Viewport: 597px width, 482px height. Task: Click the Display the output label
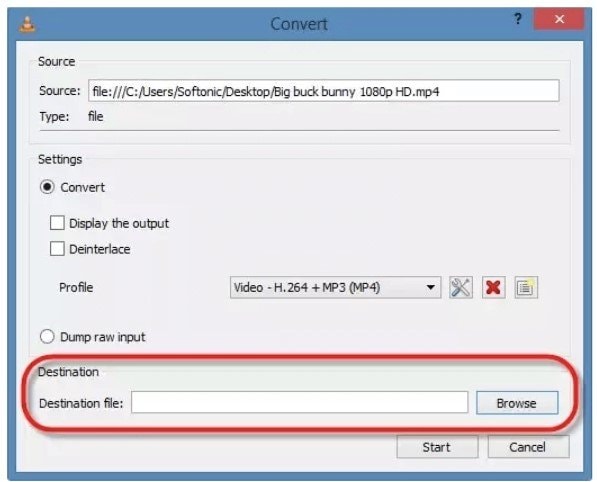pyautogui.click(x=119, y=223)
